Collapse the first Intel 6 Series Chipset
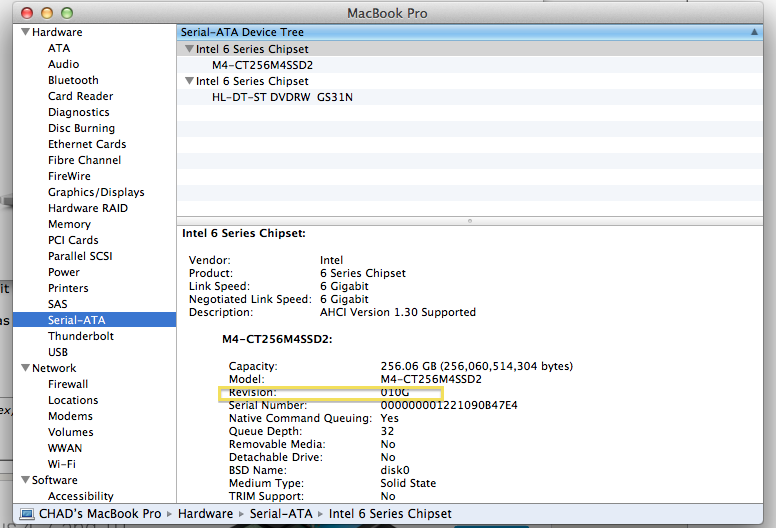The image size is (776, 528). (189, 49)
